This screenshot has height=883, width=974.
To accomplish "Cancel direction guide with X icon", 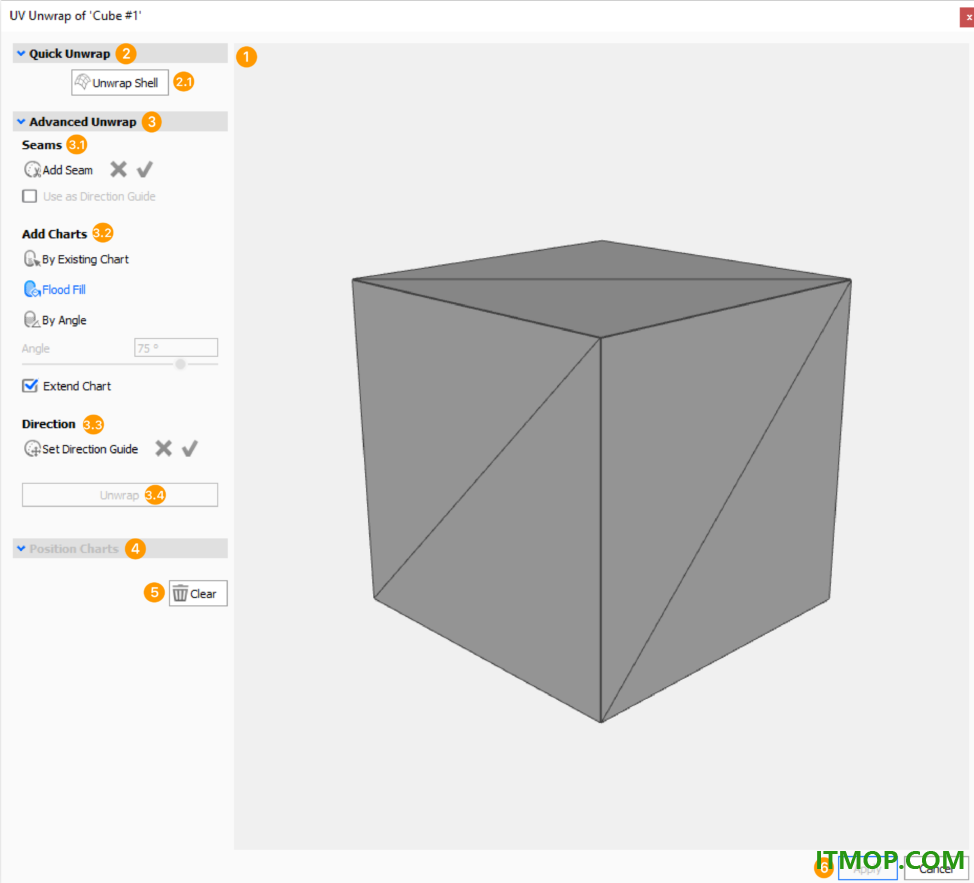I will pos(163,448).
